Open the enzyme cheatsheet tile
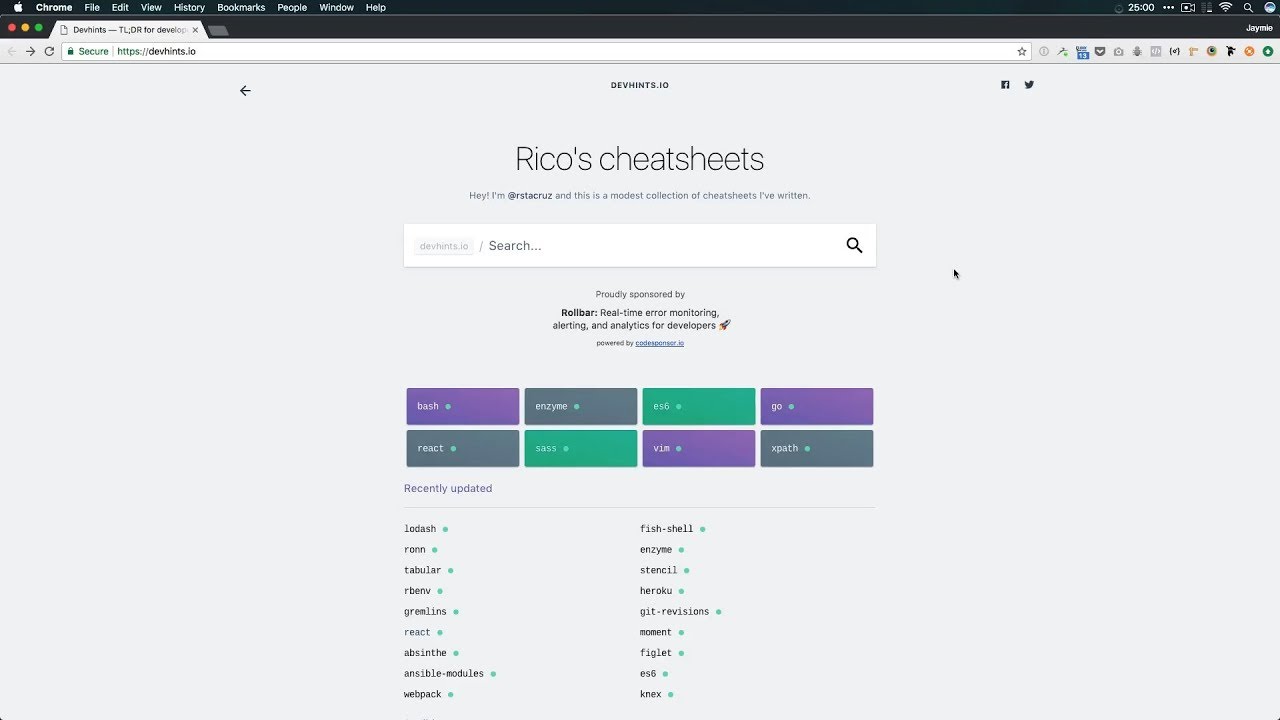The height and width of the screenshot is (720, 1280). [581, 406]
